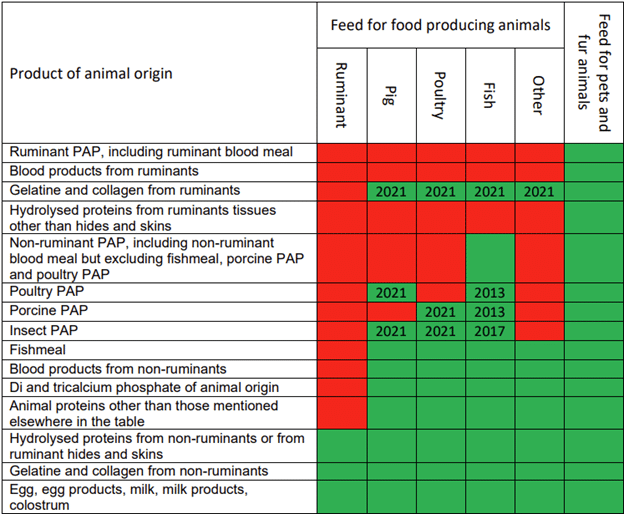Click the 2017 cell in Insect PAP row
Viewport: 624px width, 514px height.
pos(490,331)
